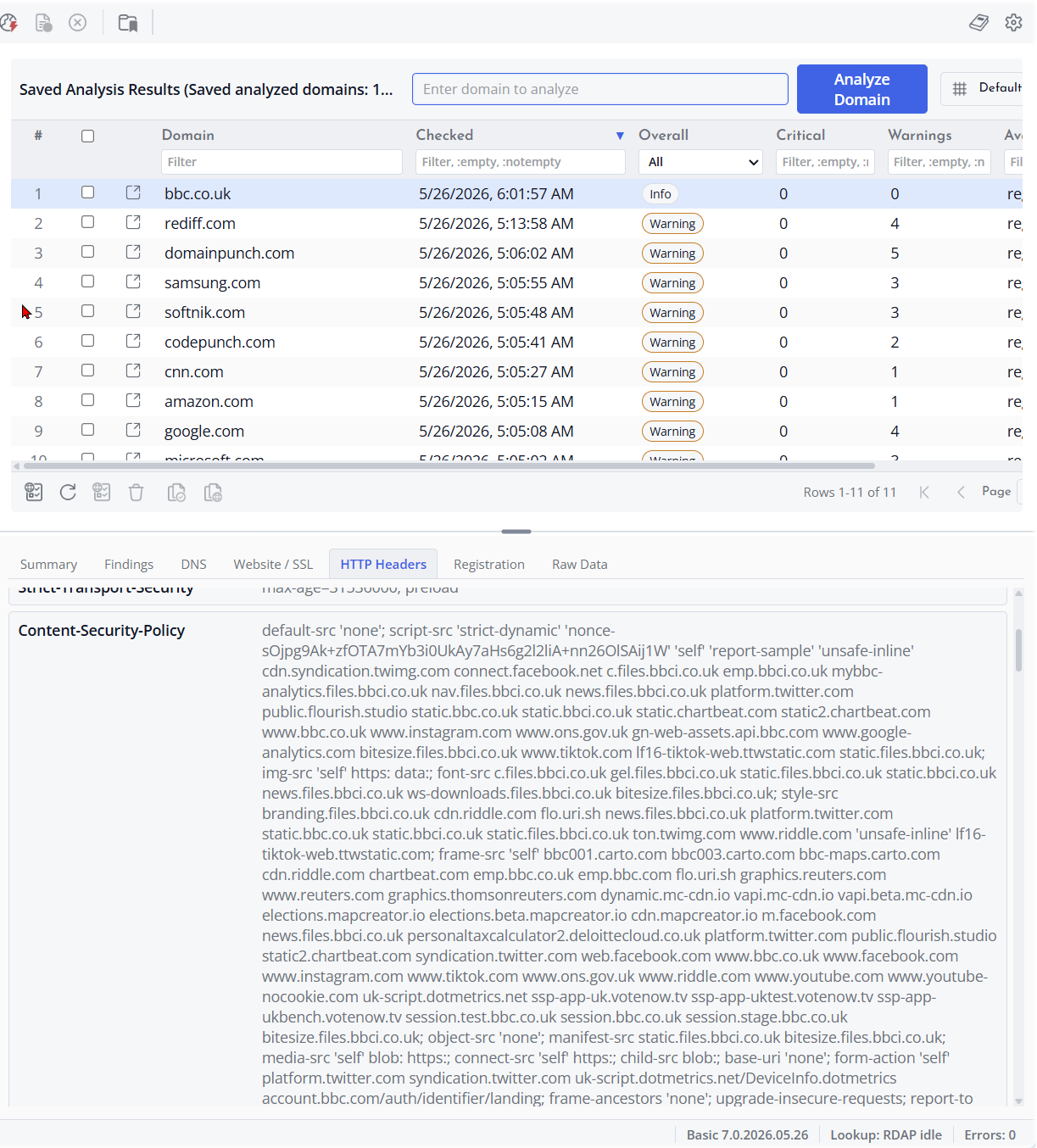Check the google.com row checkbox

[x=87, y=430]
